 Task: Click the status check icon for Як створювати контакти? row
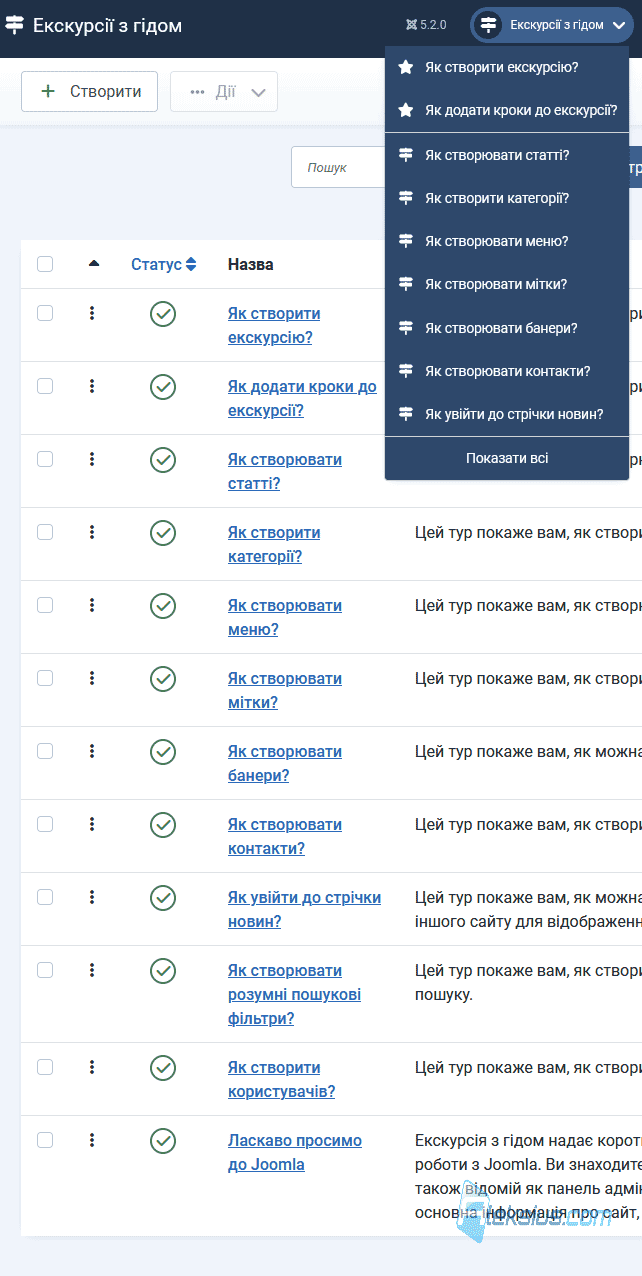coord(163,825)
